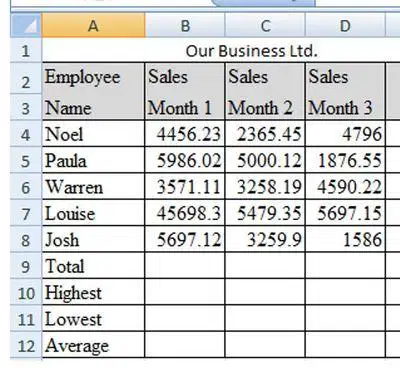The height and width of the screenshot is (368, 400).
Task: Click Warren's Month 3 value 4590.22
Action: [x=345, y=186]
